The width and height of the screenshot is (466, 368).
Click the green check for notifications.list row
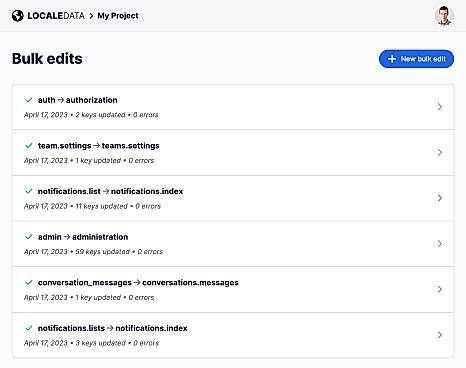pyautogui.click(x=29, y=191)
